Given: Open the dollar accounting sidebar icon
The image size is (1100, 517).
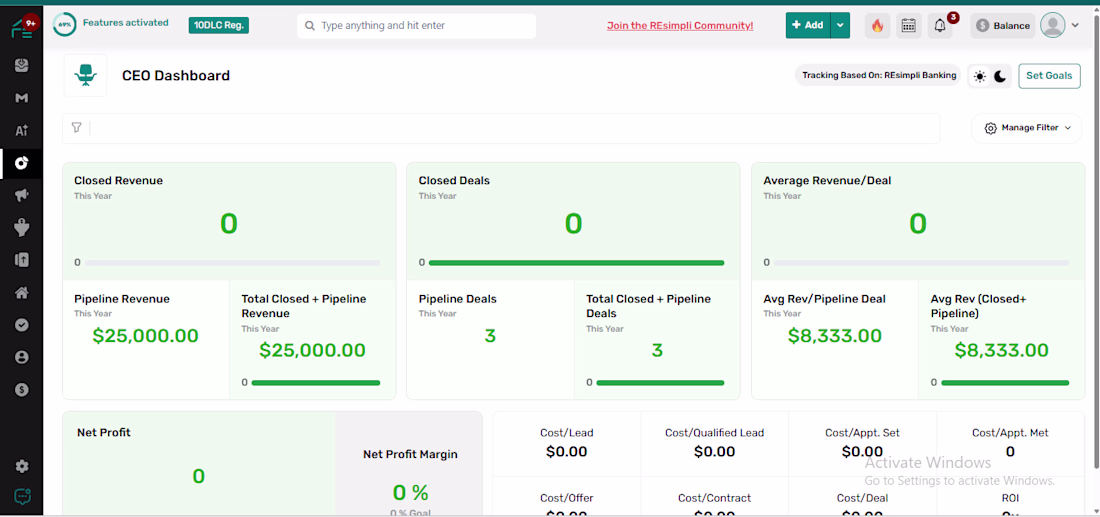Looking at the screenshot, I should click(x=22, y=389).
